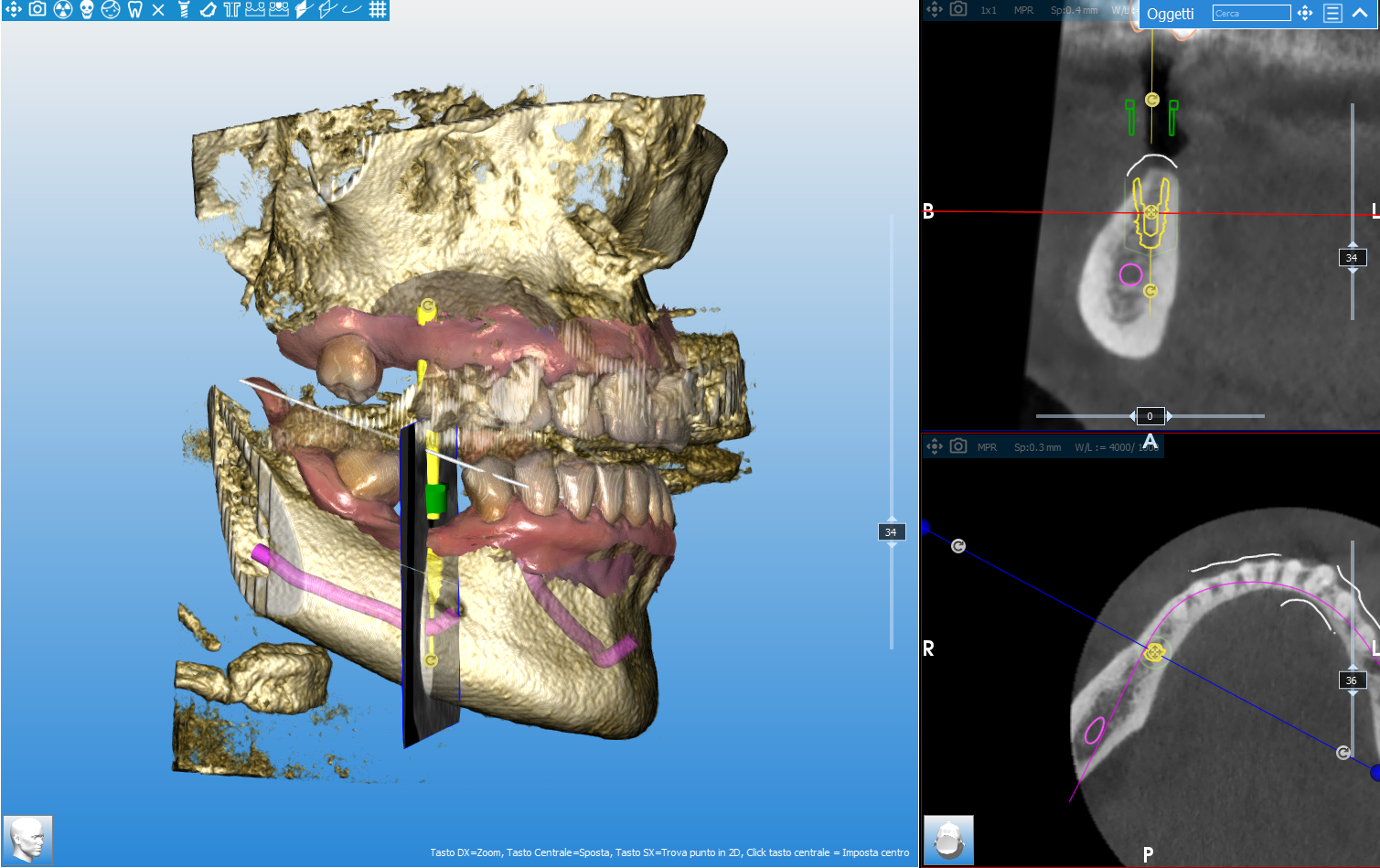This screenshot has width=1380, height=868.
Task: Click the pan arrows icon in the 3D toolbar
Action: click(14, 10)
